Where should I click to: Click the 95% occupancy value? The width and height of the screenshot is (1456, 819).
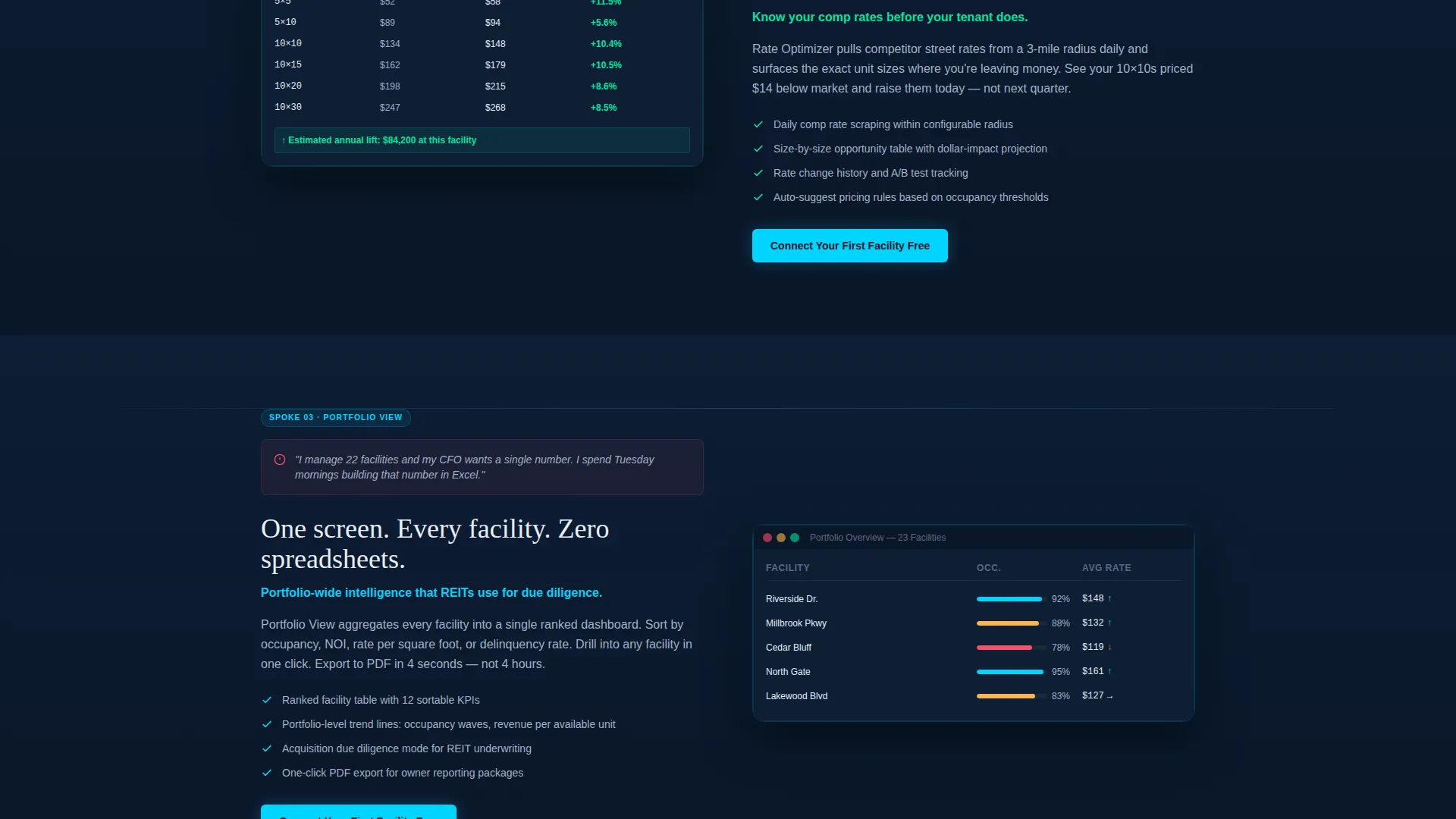pyautogui.click(x=1060, y=672)
